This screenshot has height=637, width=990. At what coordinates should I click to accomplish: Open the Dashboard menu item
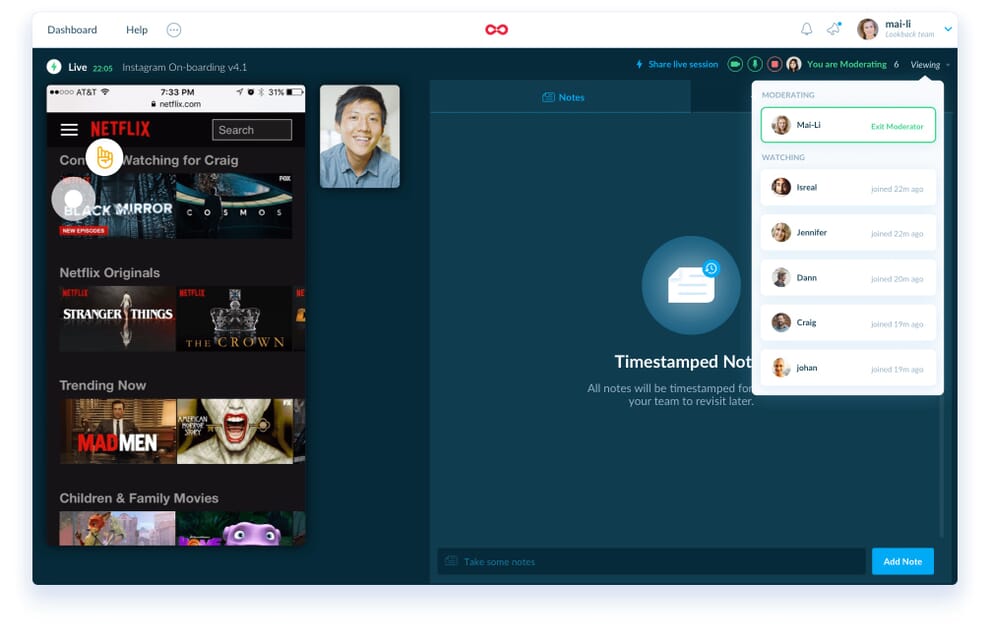(x=72, y=30)
